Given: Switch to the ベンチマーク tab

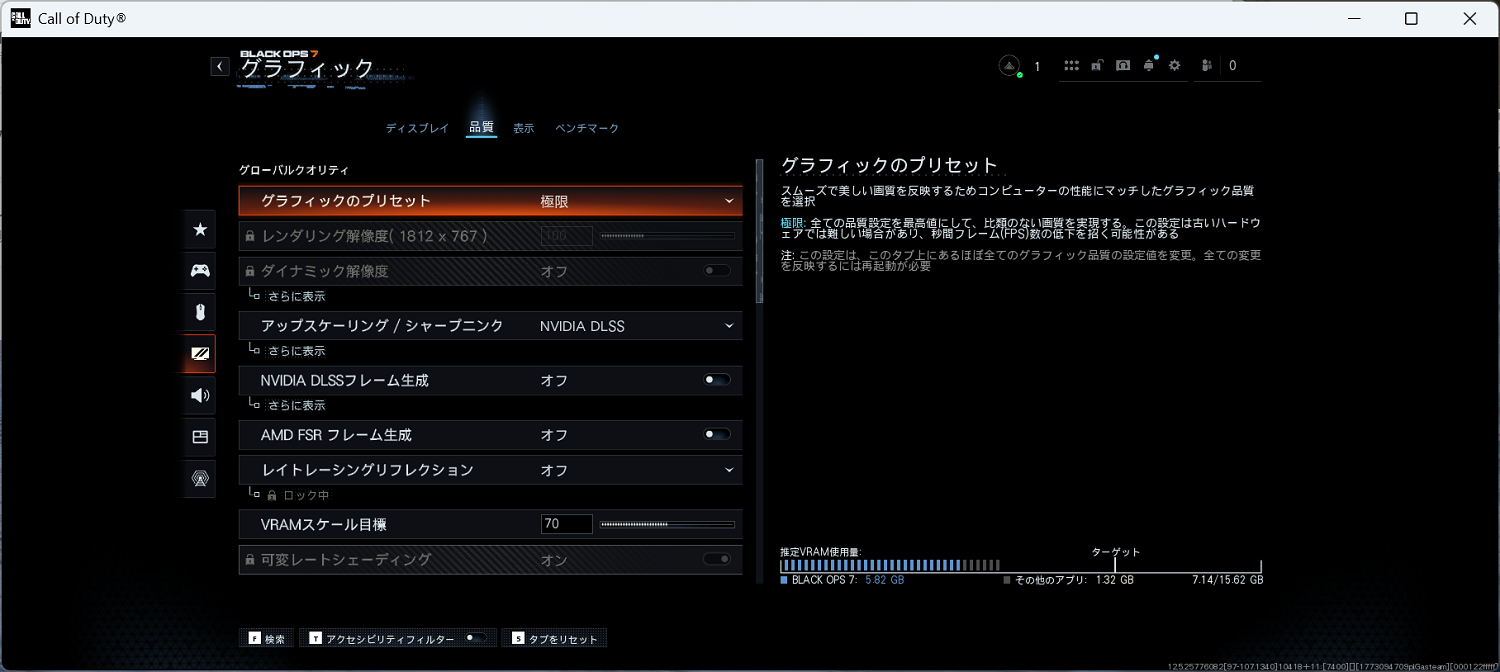Looking at the screenshot, I should [x=587, y=128].
